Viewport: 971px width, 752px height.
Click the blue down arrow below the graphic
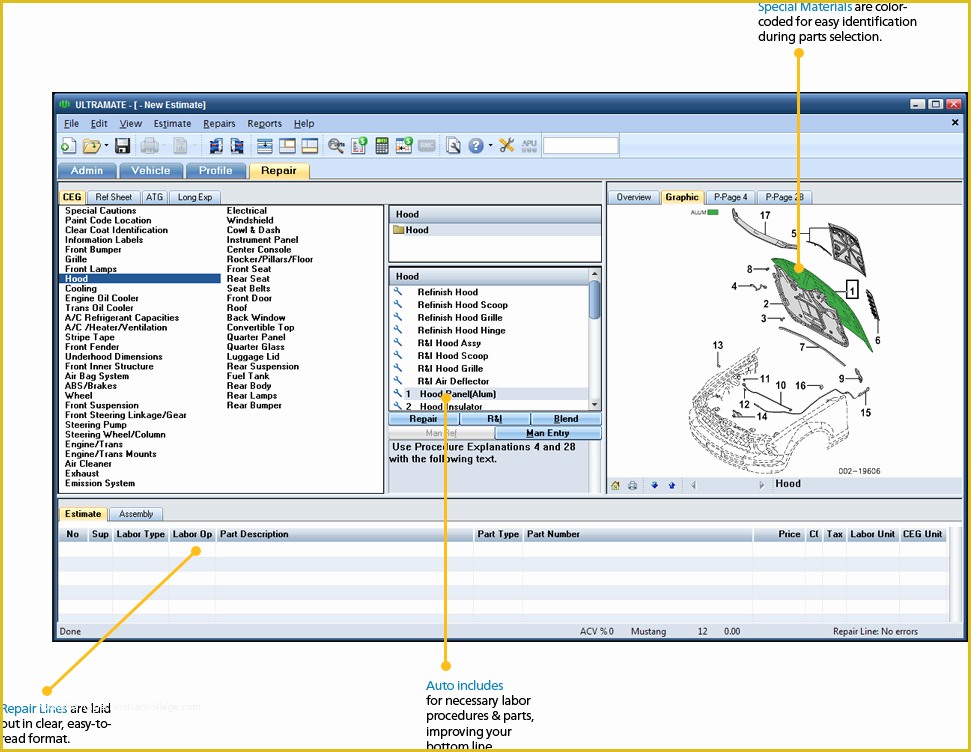point(655,485)
